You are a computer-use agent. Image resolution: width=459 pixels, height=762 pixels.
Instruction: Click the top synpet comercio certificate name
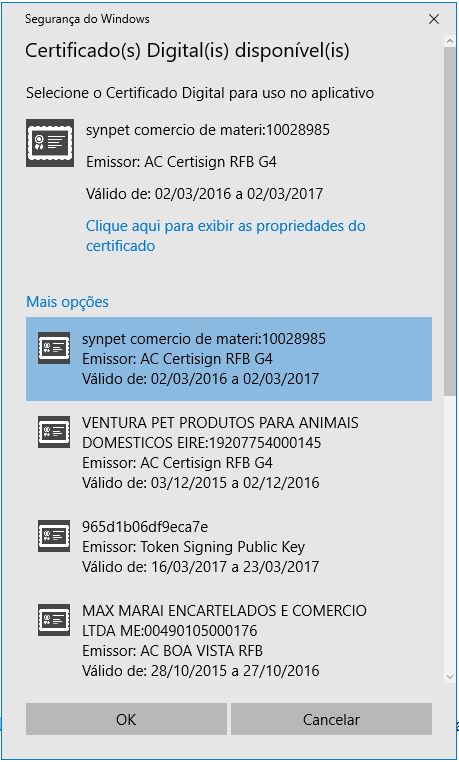pyautogui.click(x=208, y=130)
